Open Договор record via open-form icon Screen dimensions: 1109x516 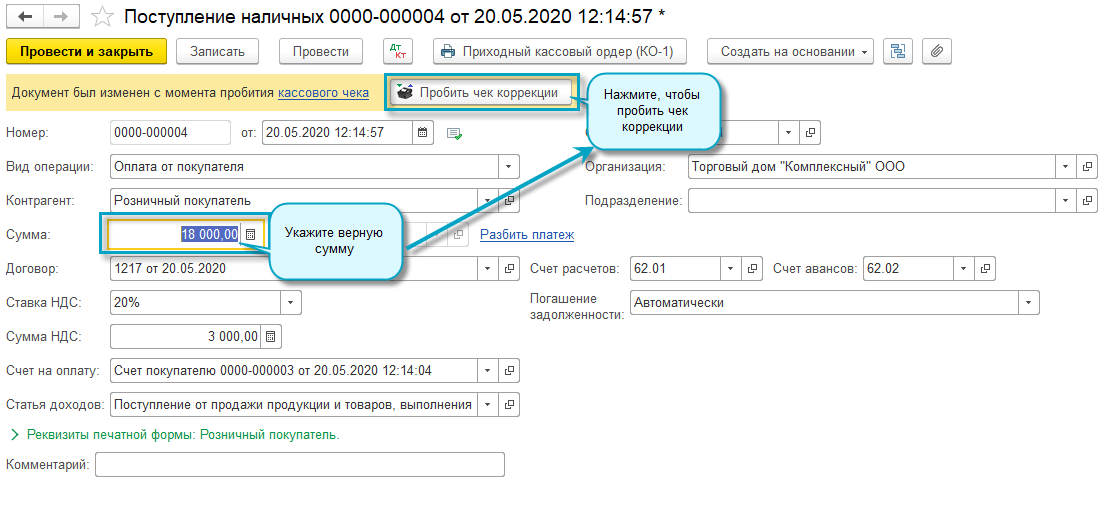point(509,269)
